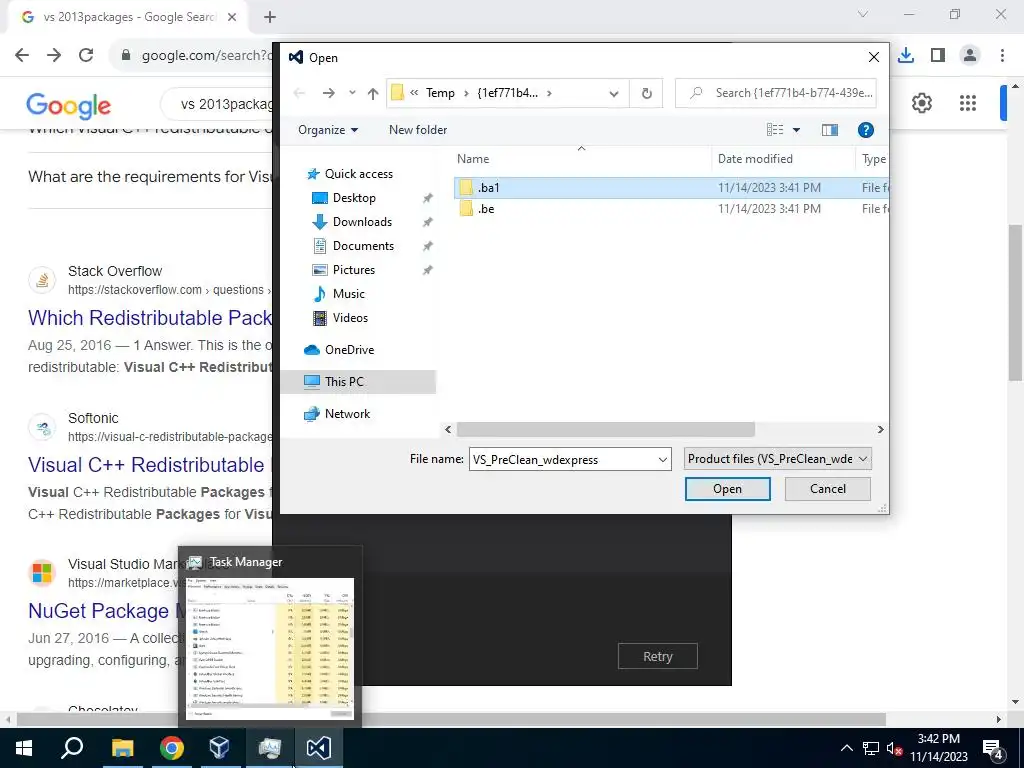The height and width of the screenshot is (768, 1024).
Task: Select the .ba1 folder
Action: tap(671, 187)
